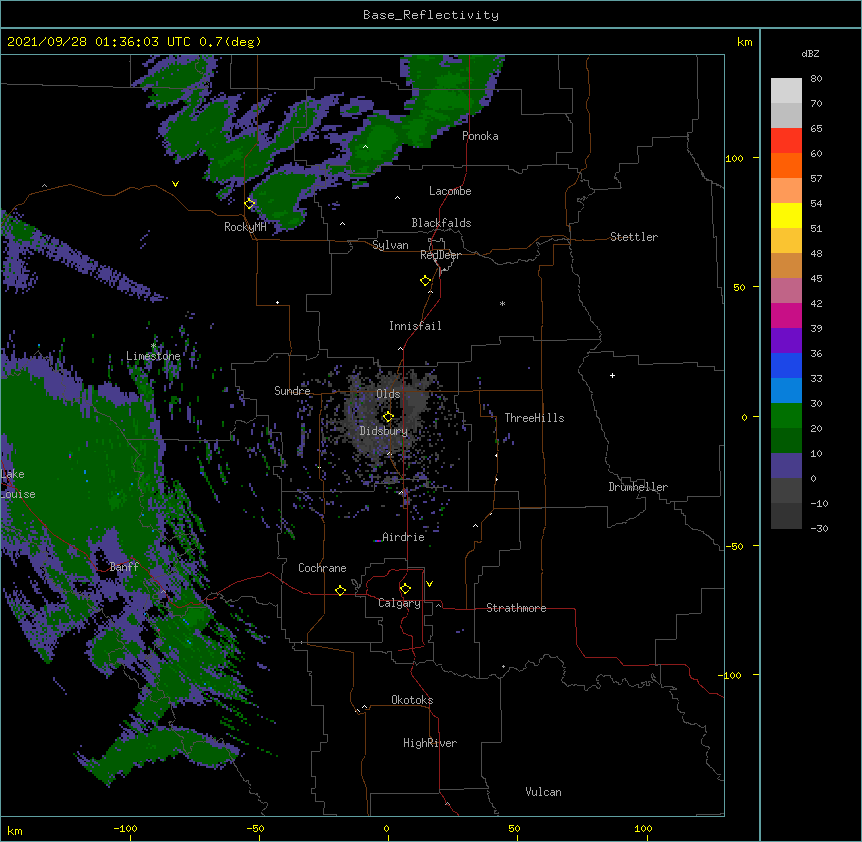Click the Cochrane label
This screenshot has width=862, height=842.
[x=322, y=568]
